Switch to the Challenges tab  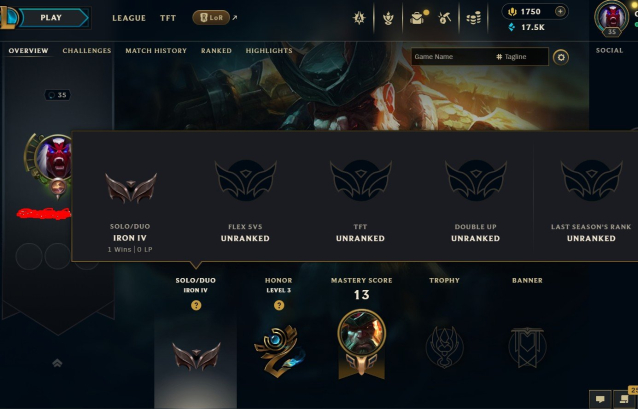point(87,50)
